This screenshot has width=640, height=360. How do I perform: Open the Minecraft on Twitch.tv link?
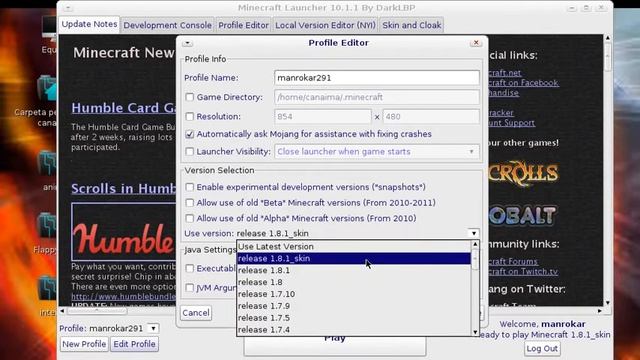click(x=523, y=271)
